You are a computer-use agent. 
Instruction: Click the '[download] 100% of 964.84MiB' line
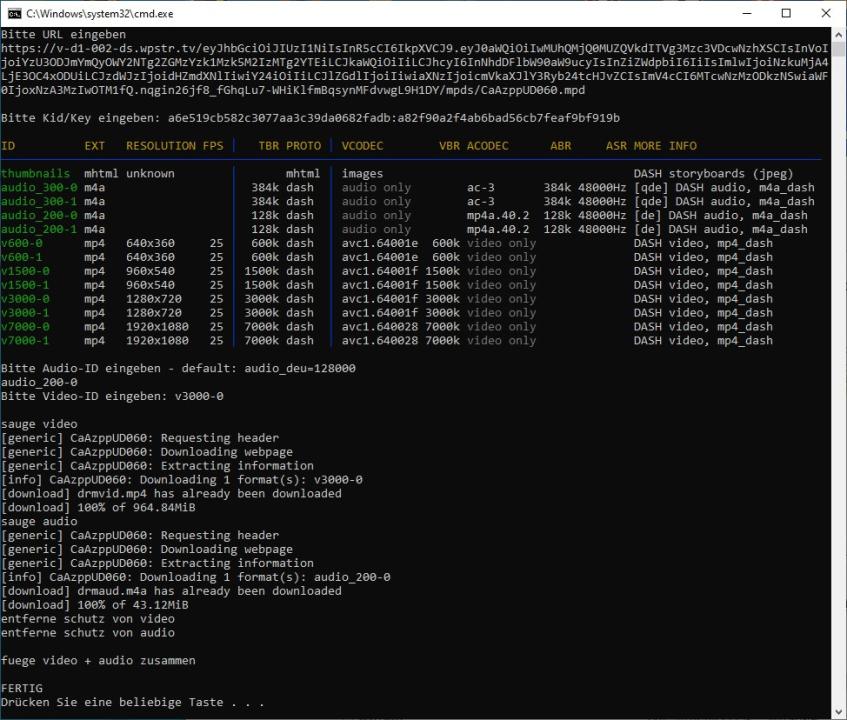[x=98, y=507]
